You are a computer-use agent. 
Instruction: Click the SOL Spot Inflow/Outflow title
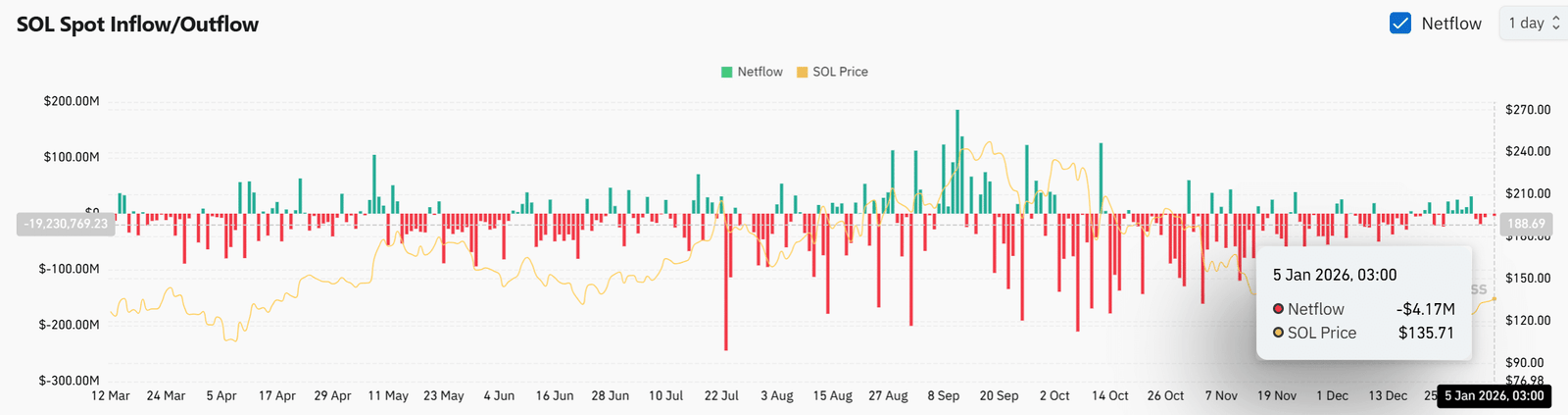(138, 25)
